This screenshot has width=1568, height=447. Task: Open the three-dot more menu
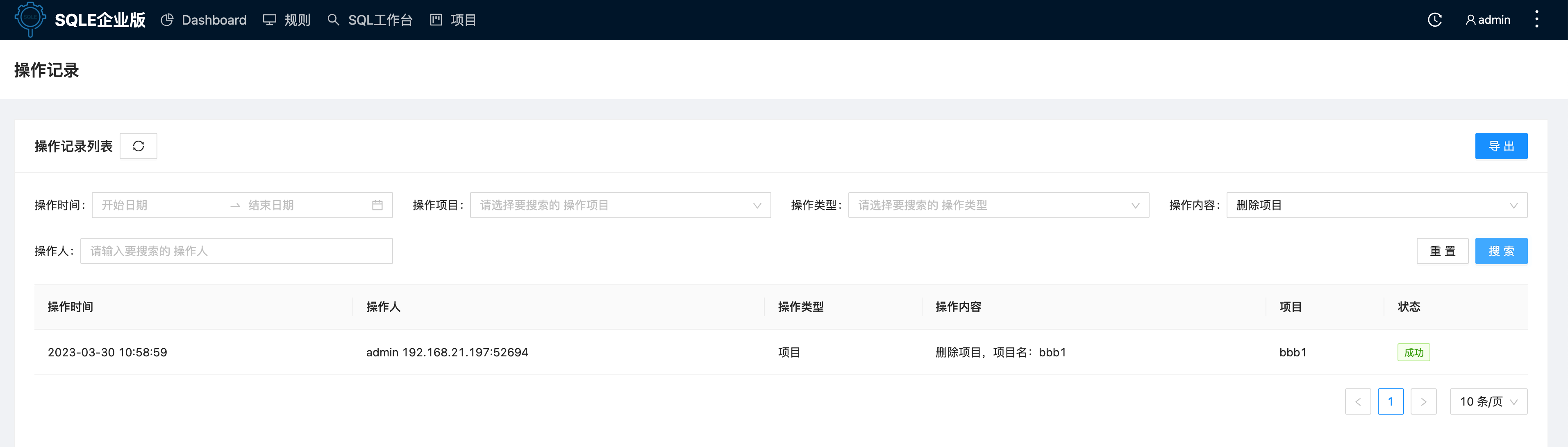coord(1537,20)
